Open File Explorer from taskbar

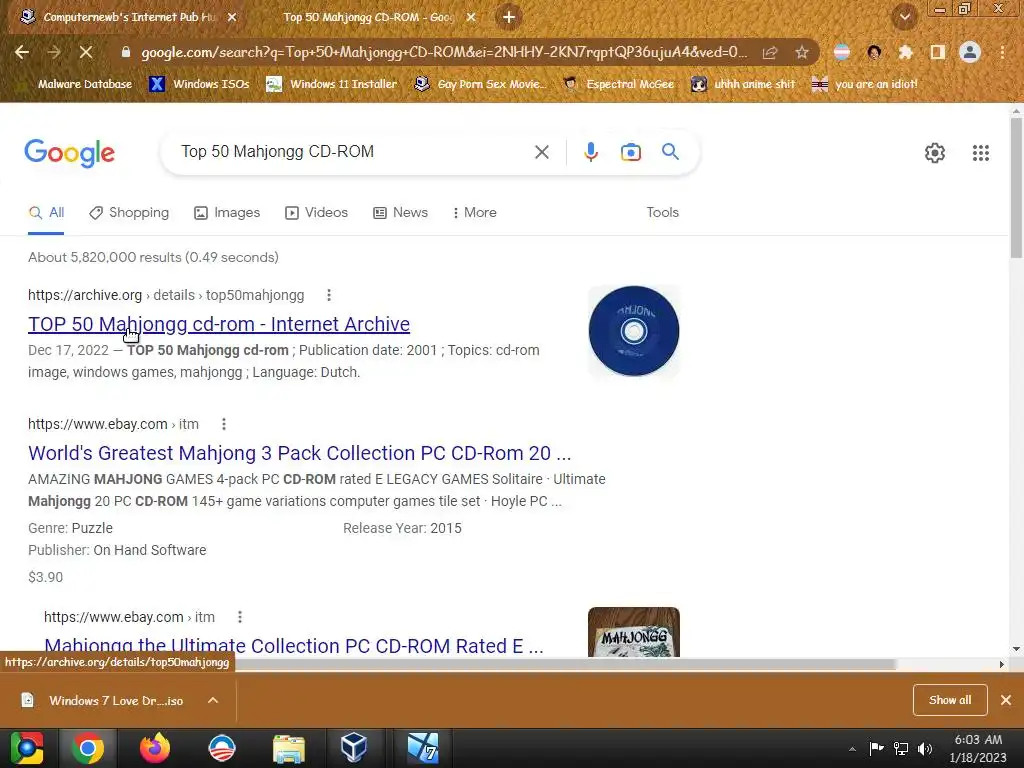pos(289,748)
